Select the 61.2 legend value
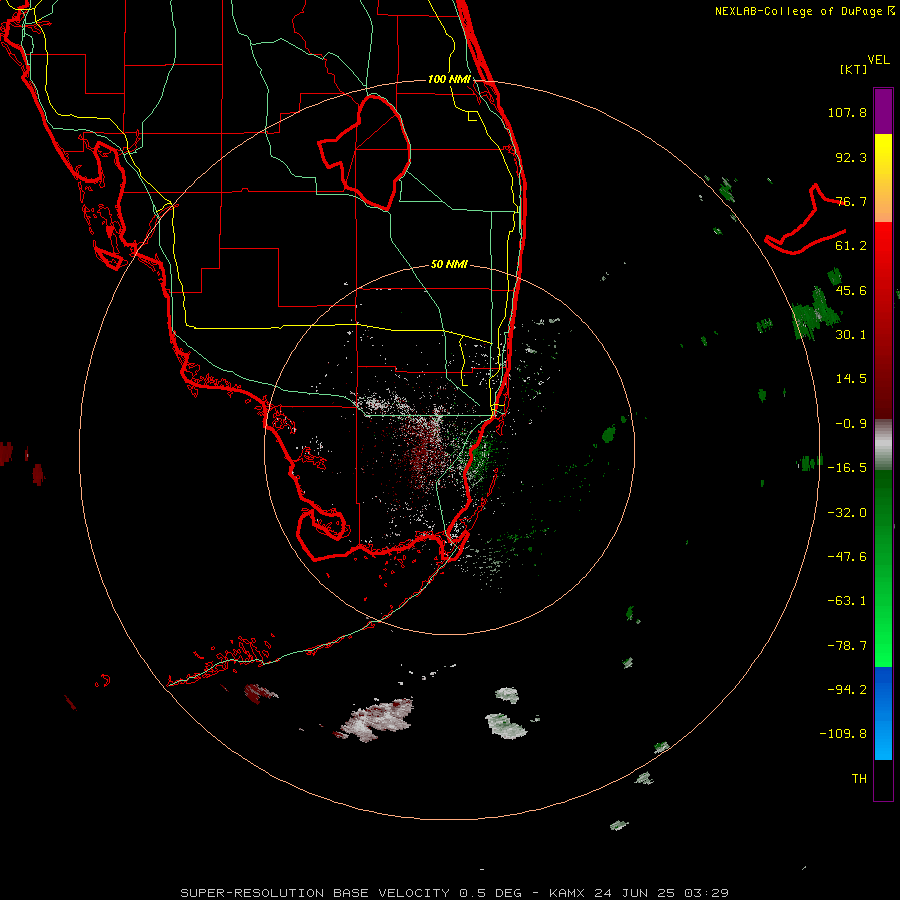This screenshot has height=900, width=900. click(851, 246)
